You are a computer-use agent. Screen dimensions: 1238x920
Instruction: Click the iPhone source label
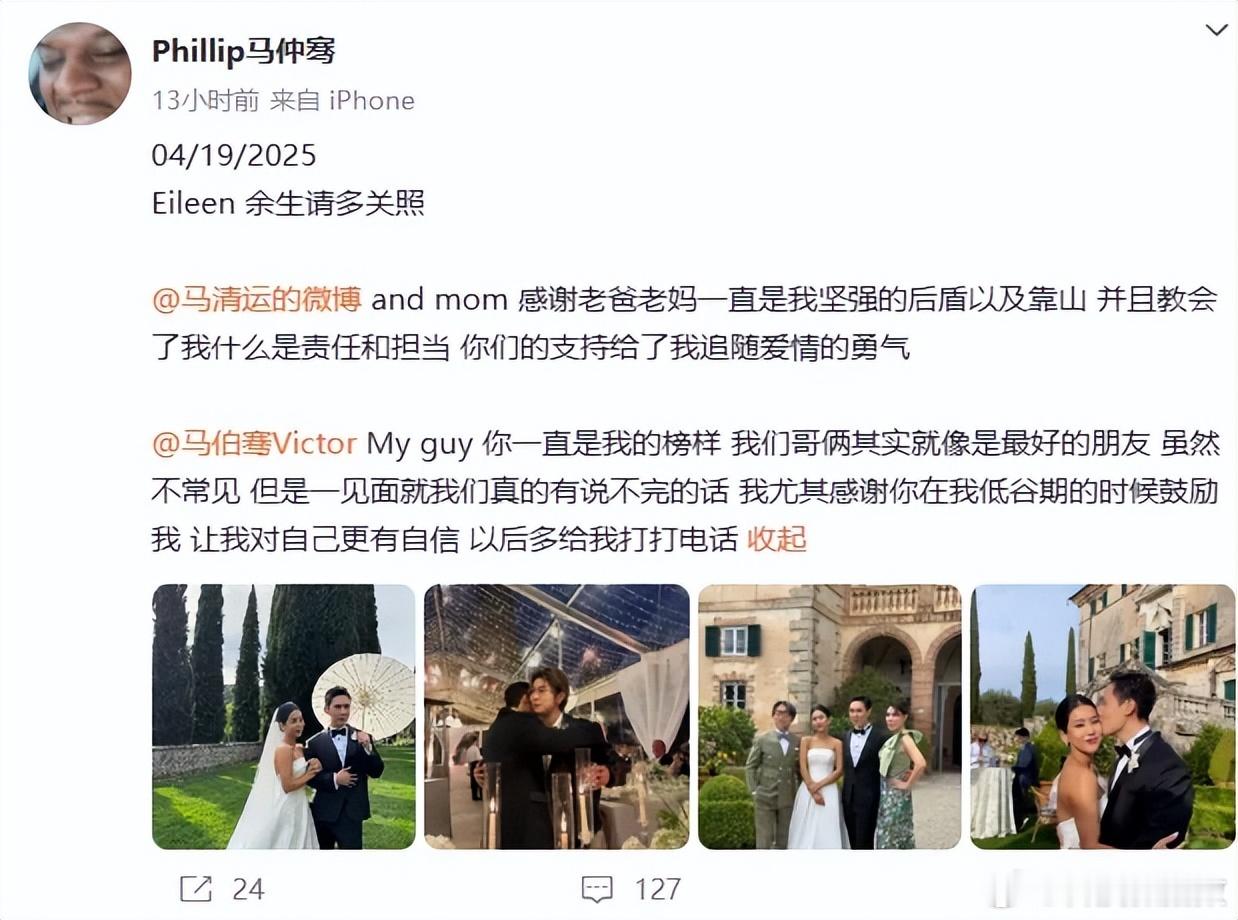tap(371, 100)
